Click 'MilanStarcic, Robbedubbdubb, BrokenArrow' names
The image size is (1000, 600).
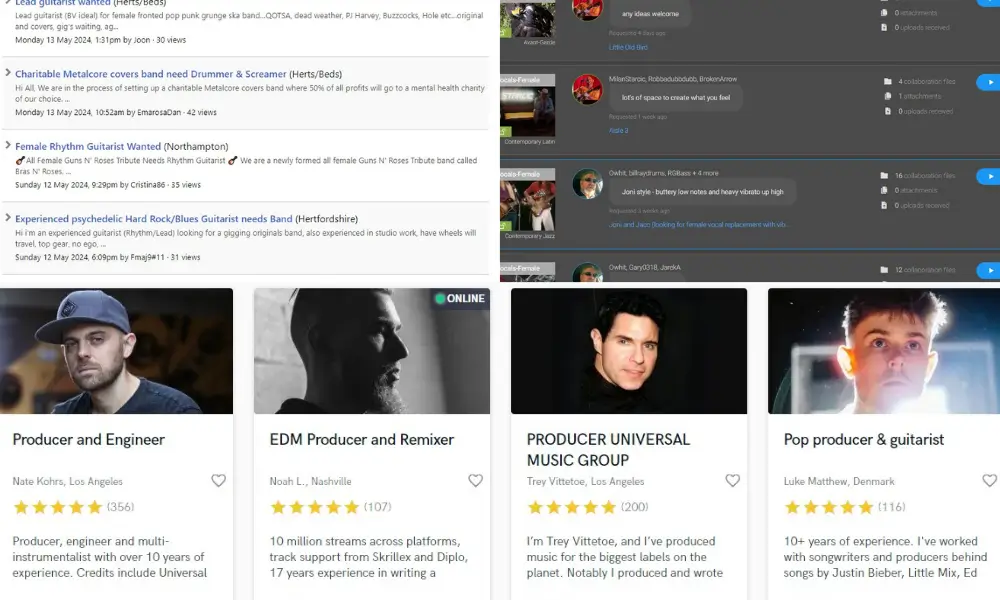673,79
